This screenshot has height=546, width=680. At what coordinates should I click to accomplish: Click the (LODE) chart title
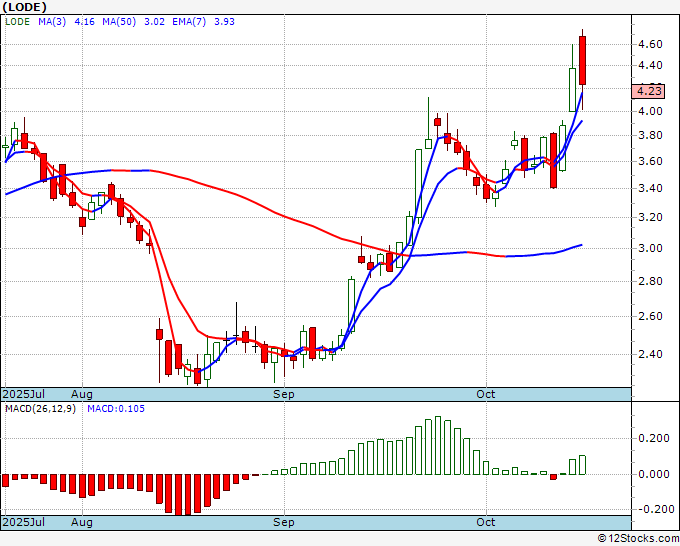(24, 7)
